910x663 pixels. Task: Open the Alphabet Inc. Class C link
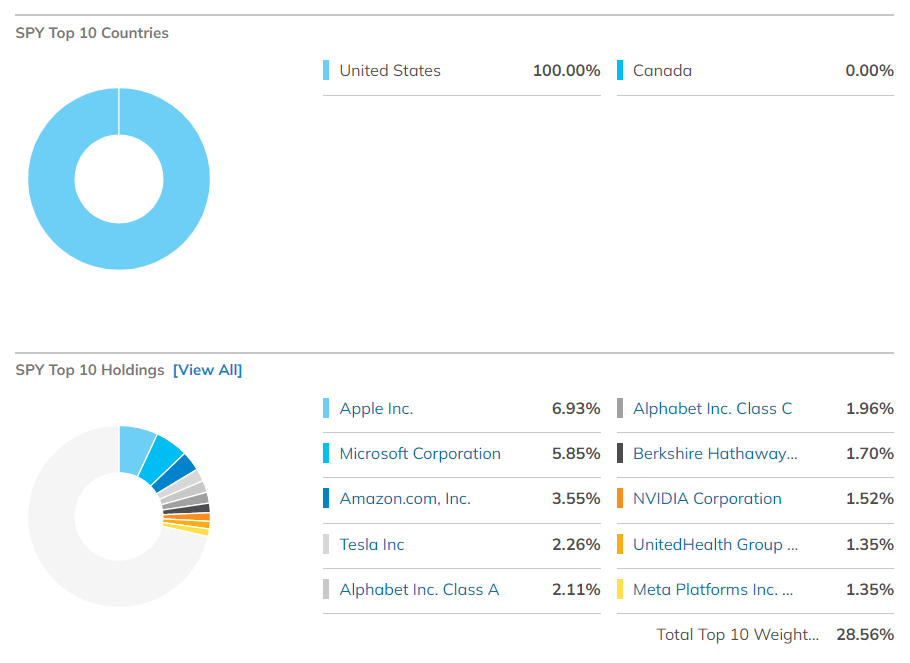pos(712,409)
